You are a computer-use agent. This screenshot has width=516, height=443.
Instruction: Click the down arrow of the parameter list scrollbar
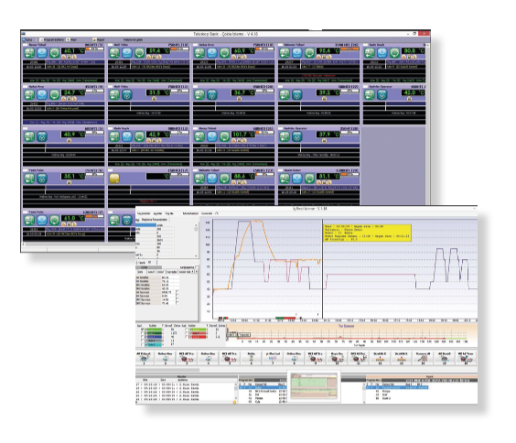pyautogui.click(x=196, y=256)
